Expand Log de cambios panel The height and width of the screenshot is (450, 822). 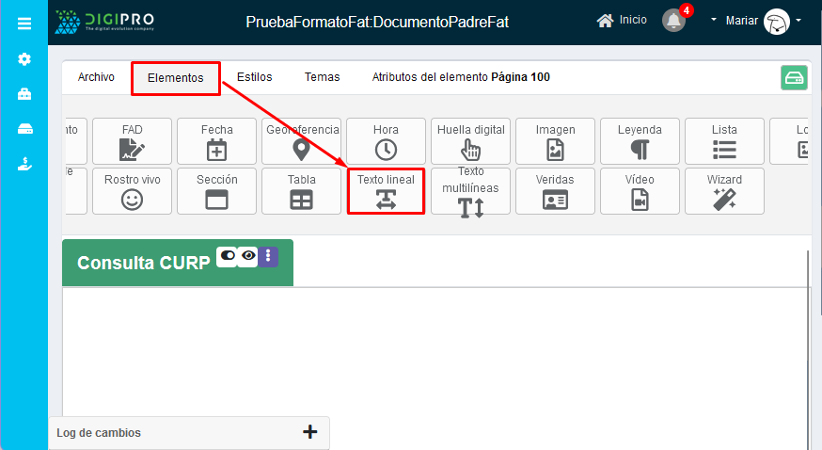click(309, 432)
